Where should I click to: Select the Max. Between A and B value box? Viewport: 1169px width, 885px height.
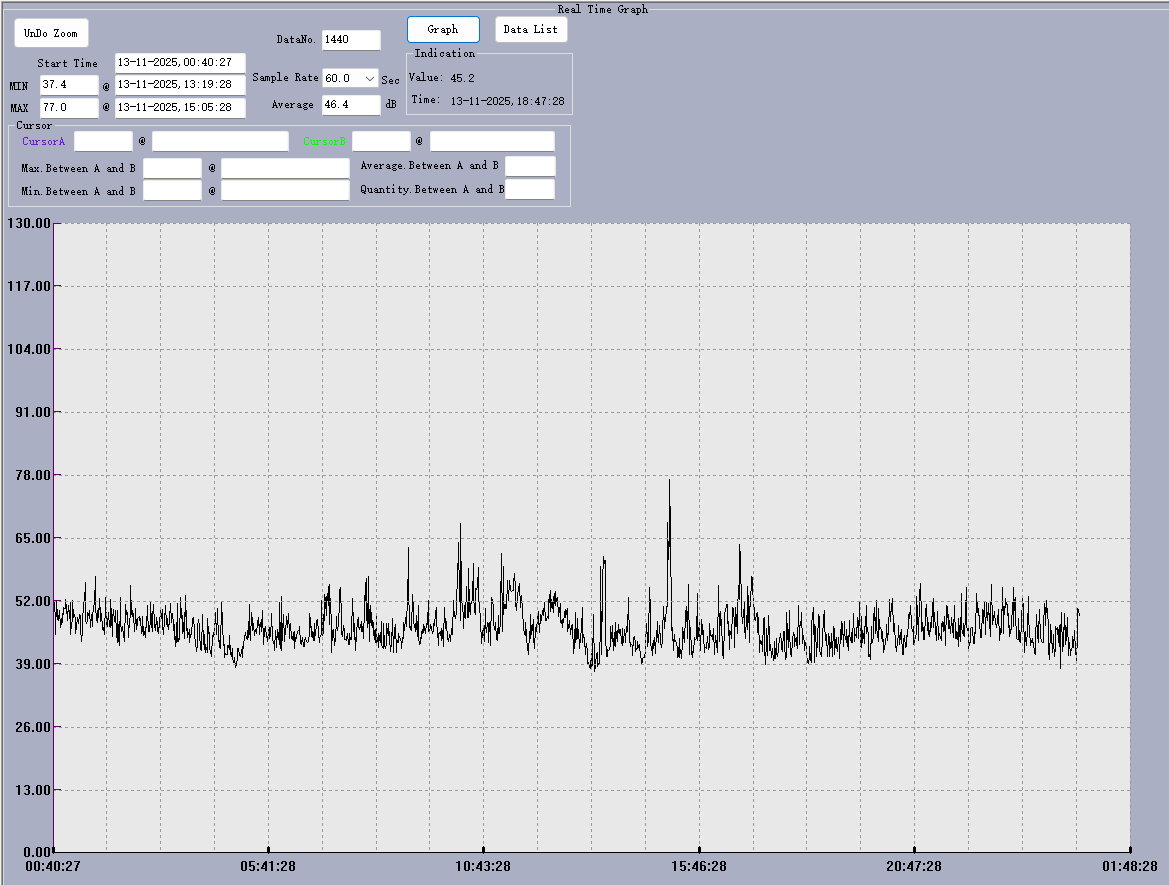(172, 168)
